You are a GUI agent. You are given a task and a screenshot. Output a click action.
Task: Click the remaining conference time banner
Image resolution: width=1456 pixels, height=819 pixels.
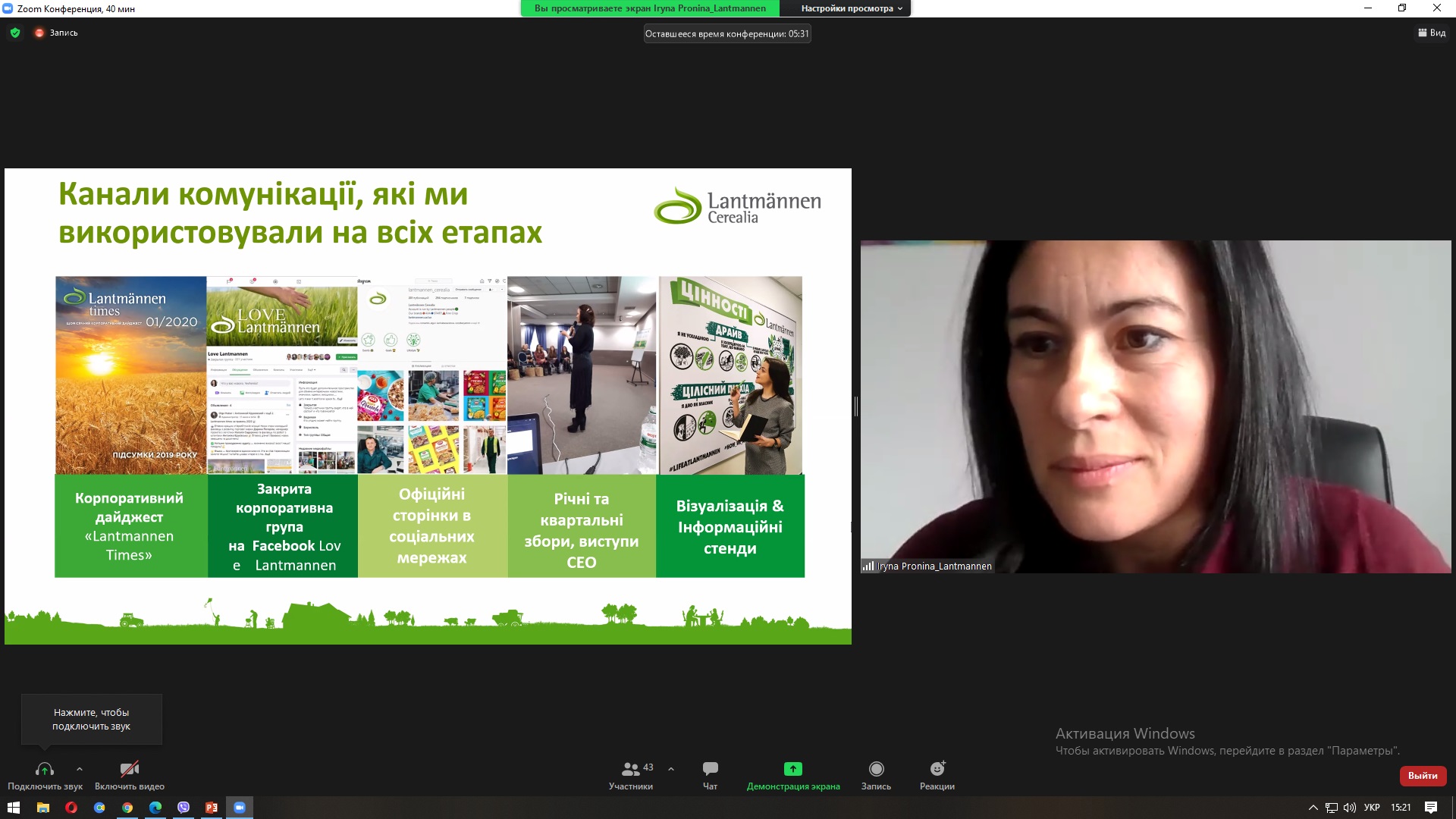tap(726, 33)
